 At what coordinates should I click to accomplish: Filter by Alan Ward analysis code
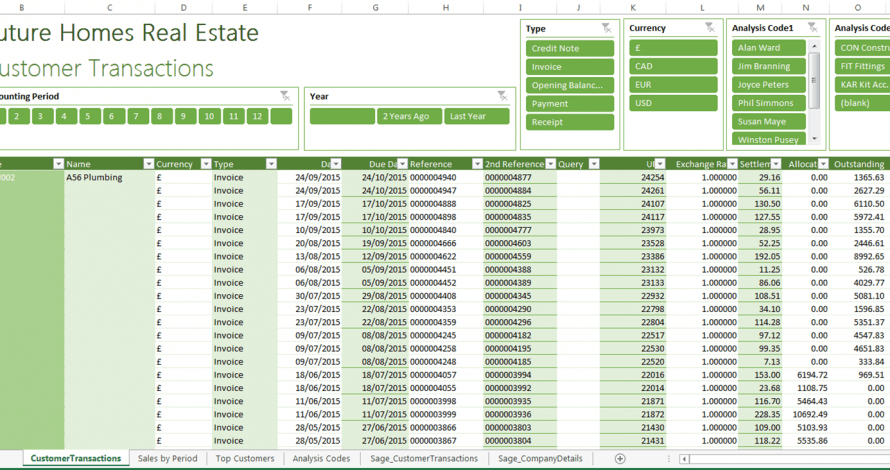click(x=769, y=48)
